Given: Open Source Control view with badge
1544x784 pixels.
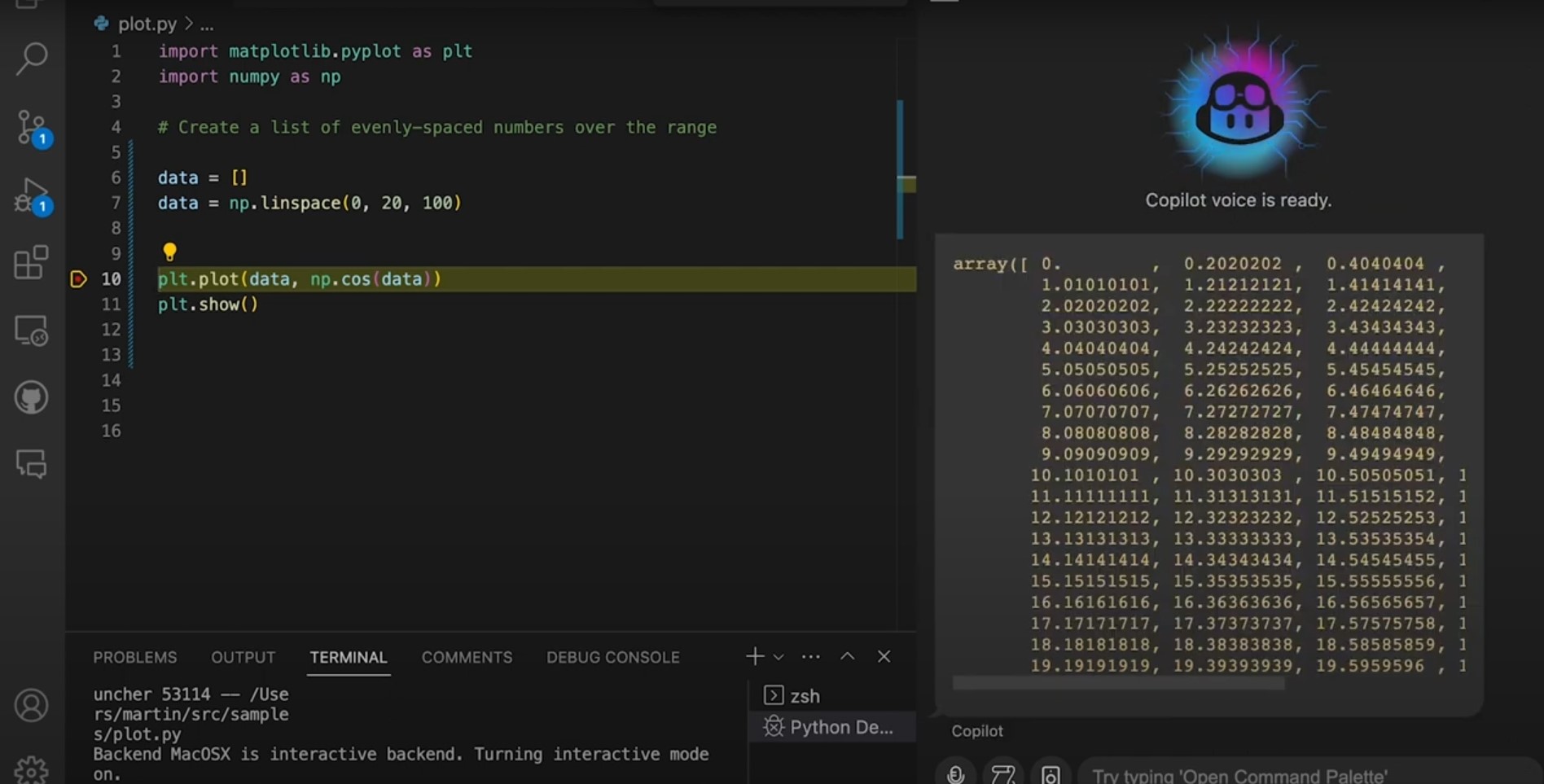Looking at the screenshot, I should [x=33, y=128].
